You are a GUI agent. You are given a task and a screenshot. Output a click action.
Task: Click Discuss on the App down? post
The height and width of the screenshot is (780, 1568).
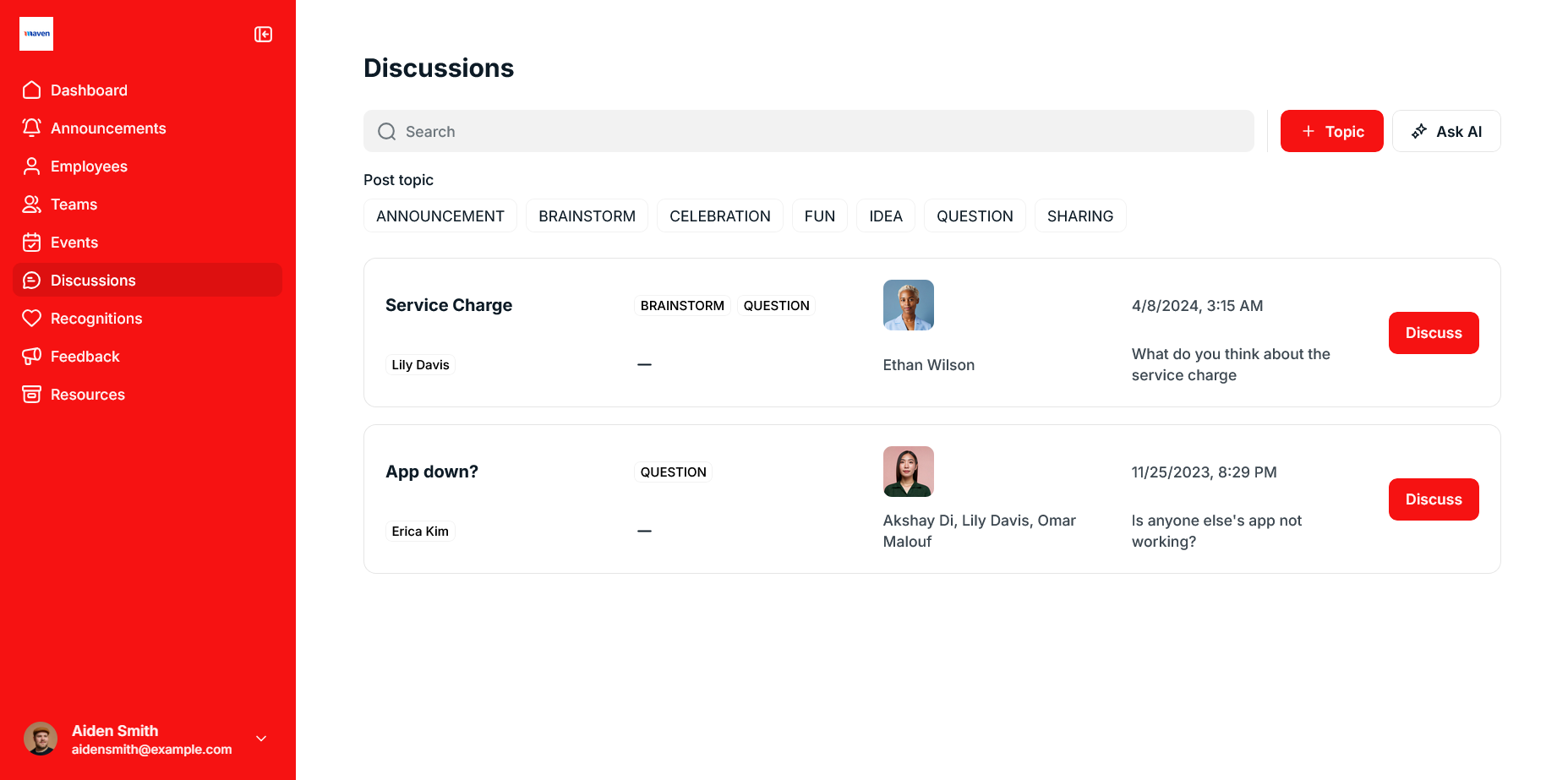point(1433,499)
